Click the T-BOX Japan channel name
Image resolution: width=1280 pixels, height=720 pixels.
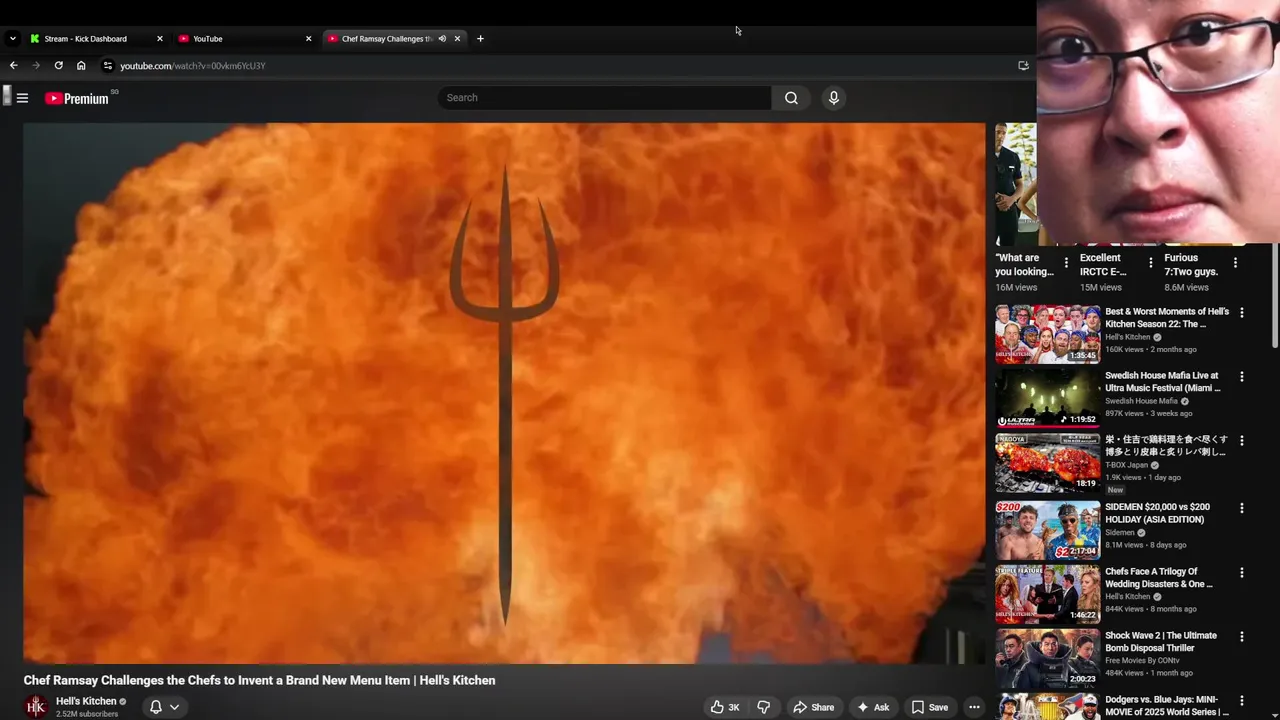coord(1127,465)
